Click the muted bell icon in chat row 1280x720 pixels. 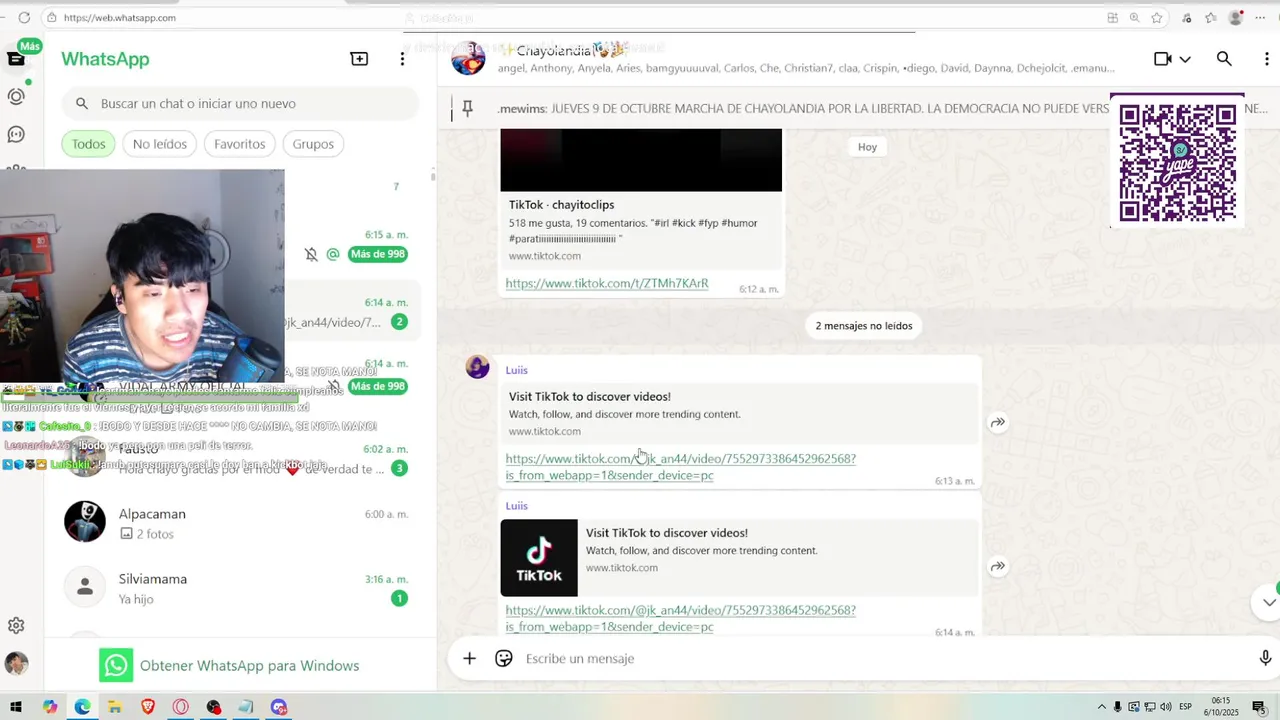point(311,254)
